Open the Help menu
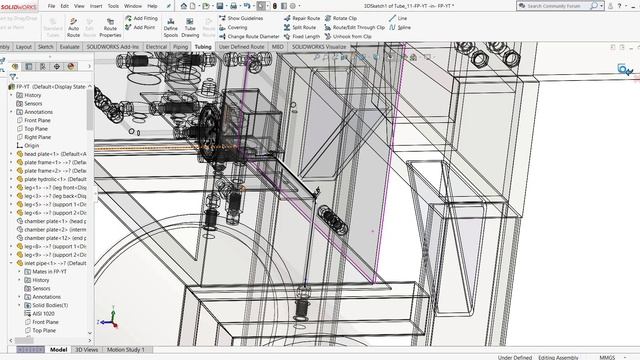 point(152,6)
